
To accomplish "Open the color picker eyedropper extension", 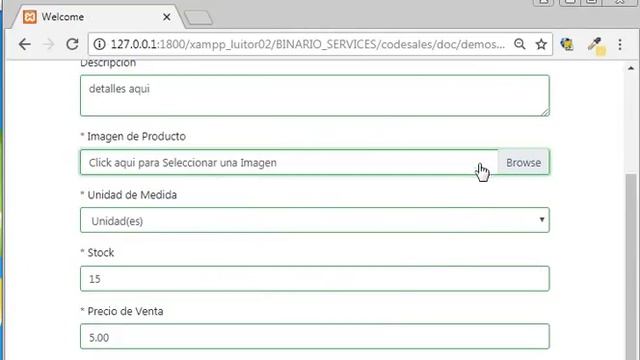I will coord(596,45).
